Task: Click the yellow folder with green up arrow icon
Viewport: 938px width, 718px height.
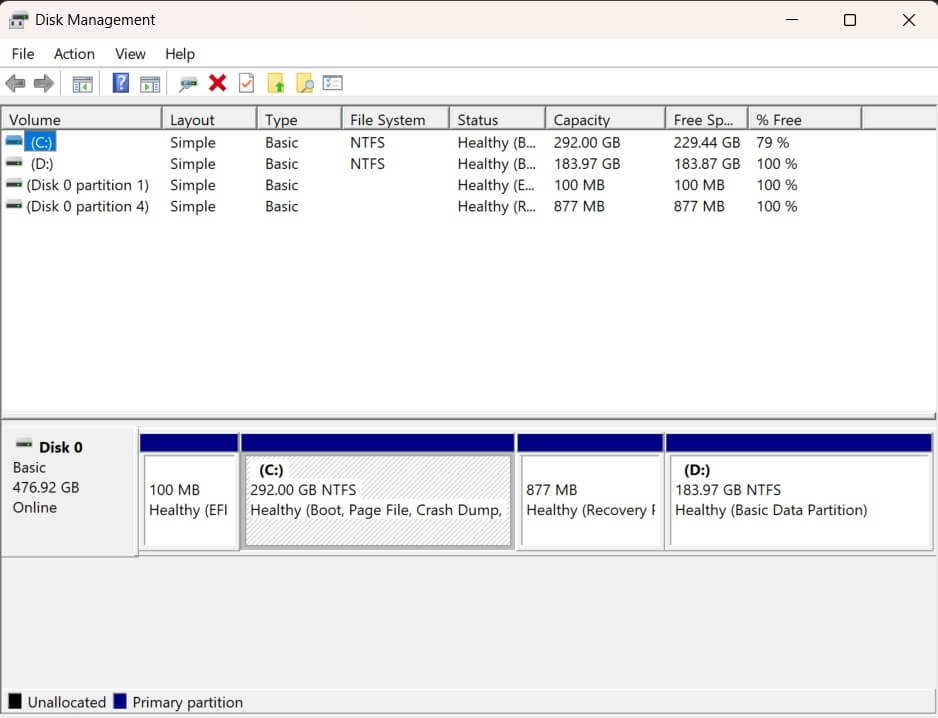Action: [276, 84]
